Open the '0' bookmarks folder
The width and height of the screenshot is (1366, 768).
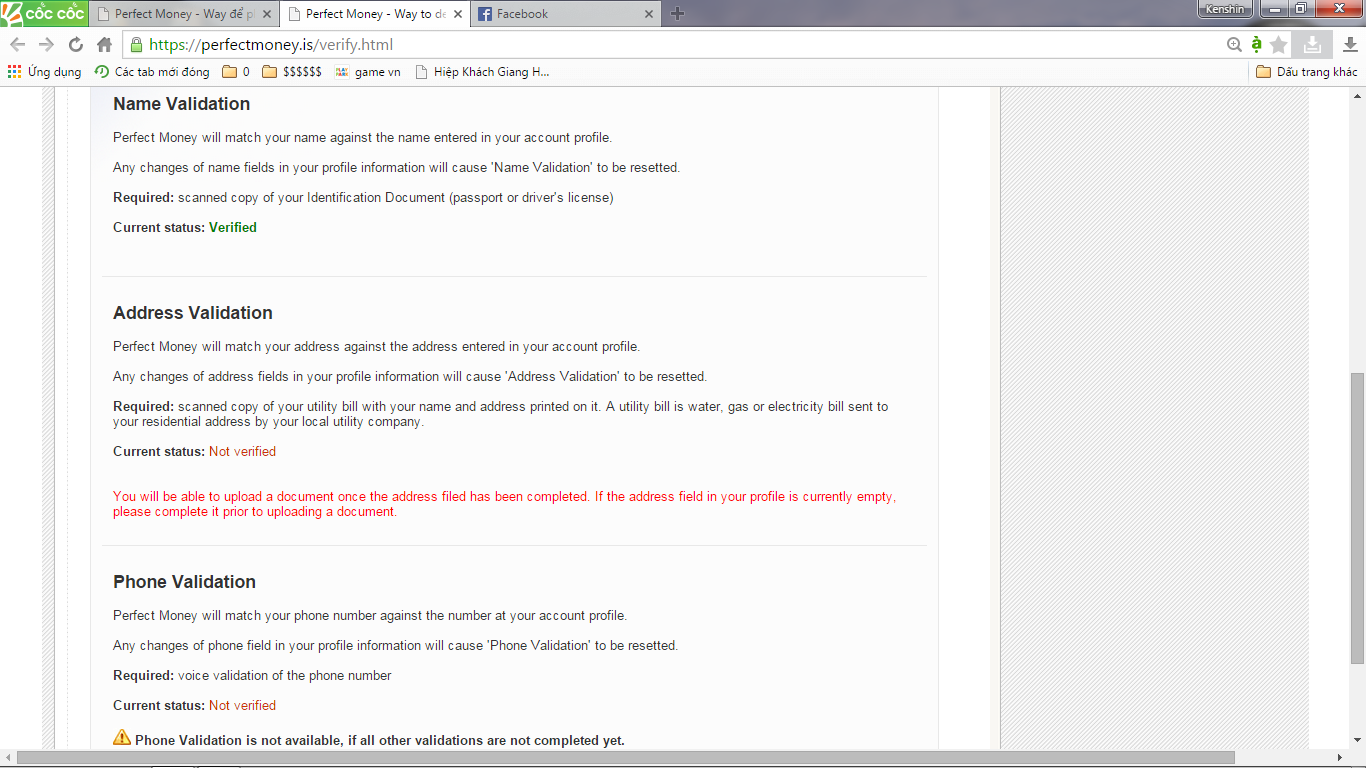[x=236, y=72]
